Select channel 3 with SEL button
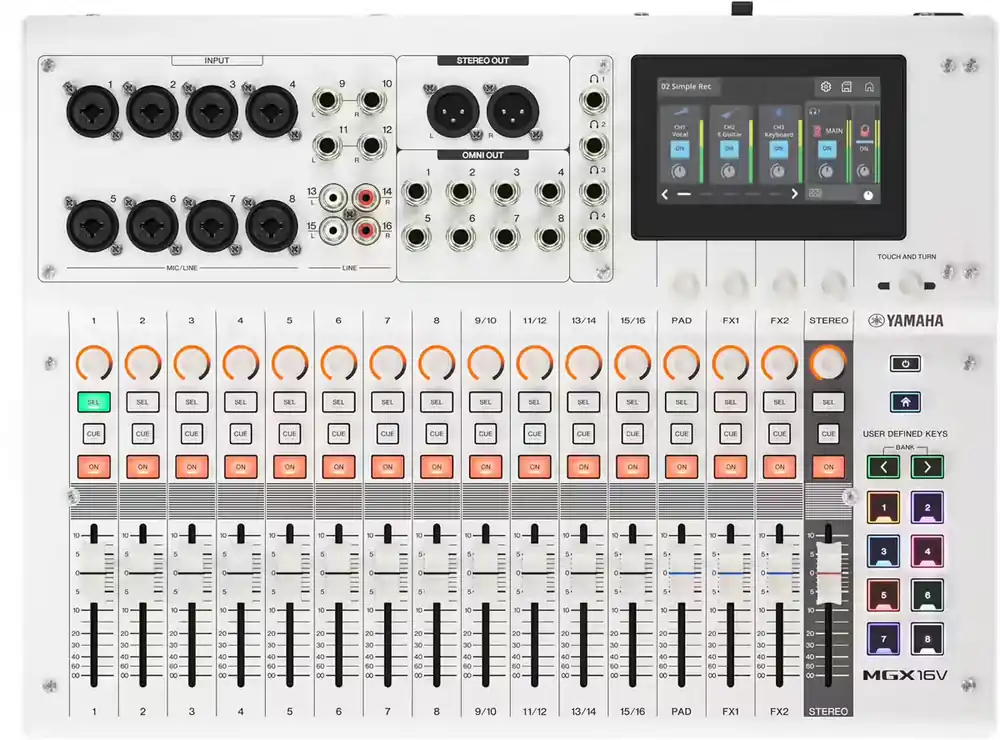1000x740 pixels. point(191,402)
